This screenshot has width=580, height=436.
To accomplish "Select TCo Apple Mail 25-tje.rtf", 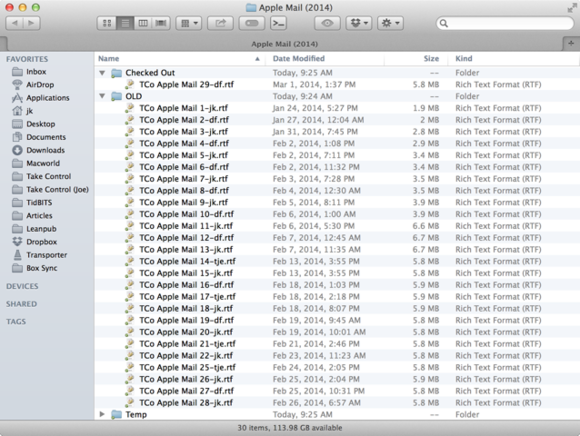I will click(x=187, y=367).
